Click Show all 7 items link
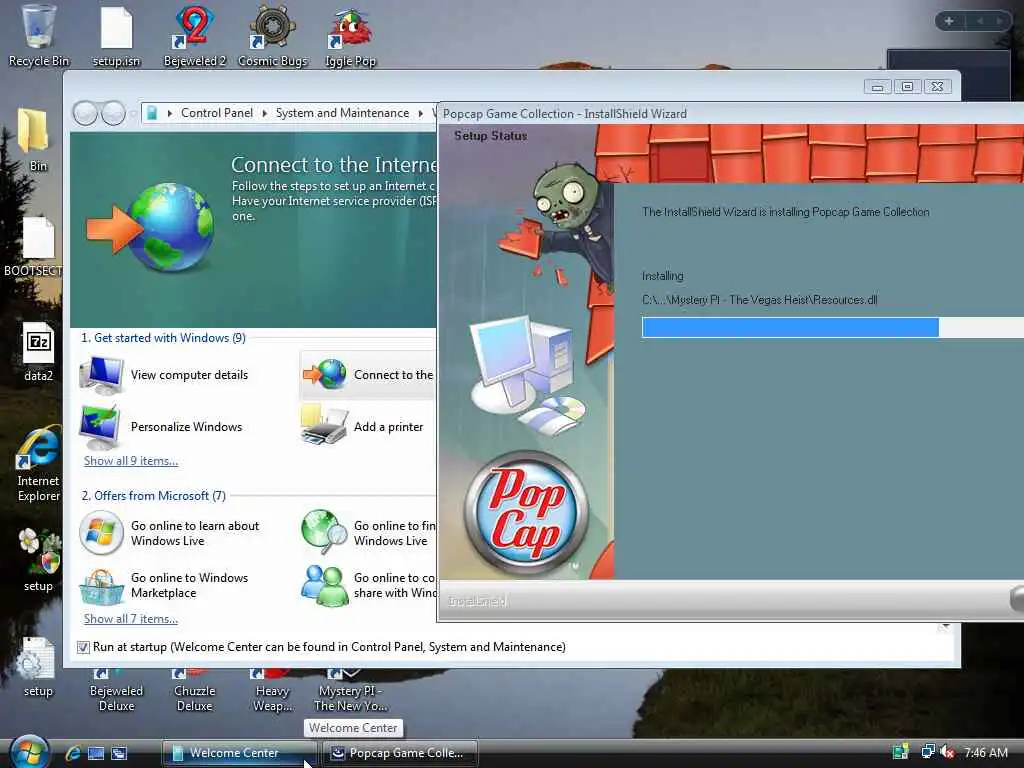 [x=131, y=619]
